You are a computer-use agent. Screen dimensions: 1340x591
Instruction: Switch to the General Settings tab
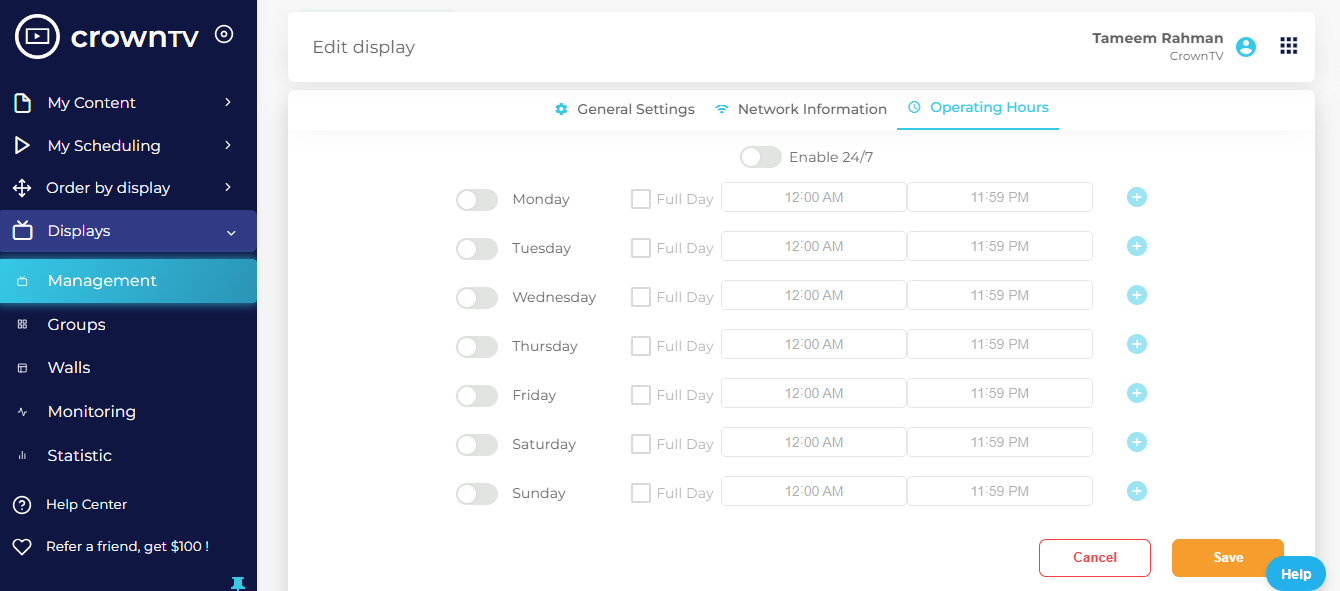point(635,109)
